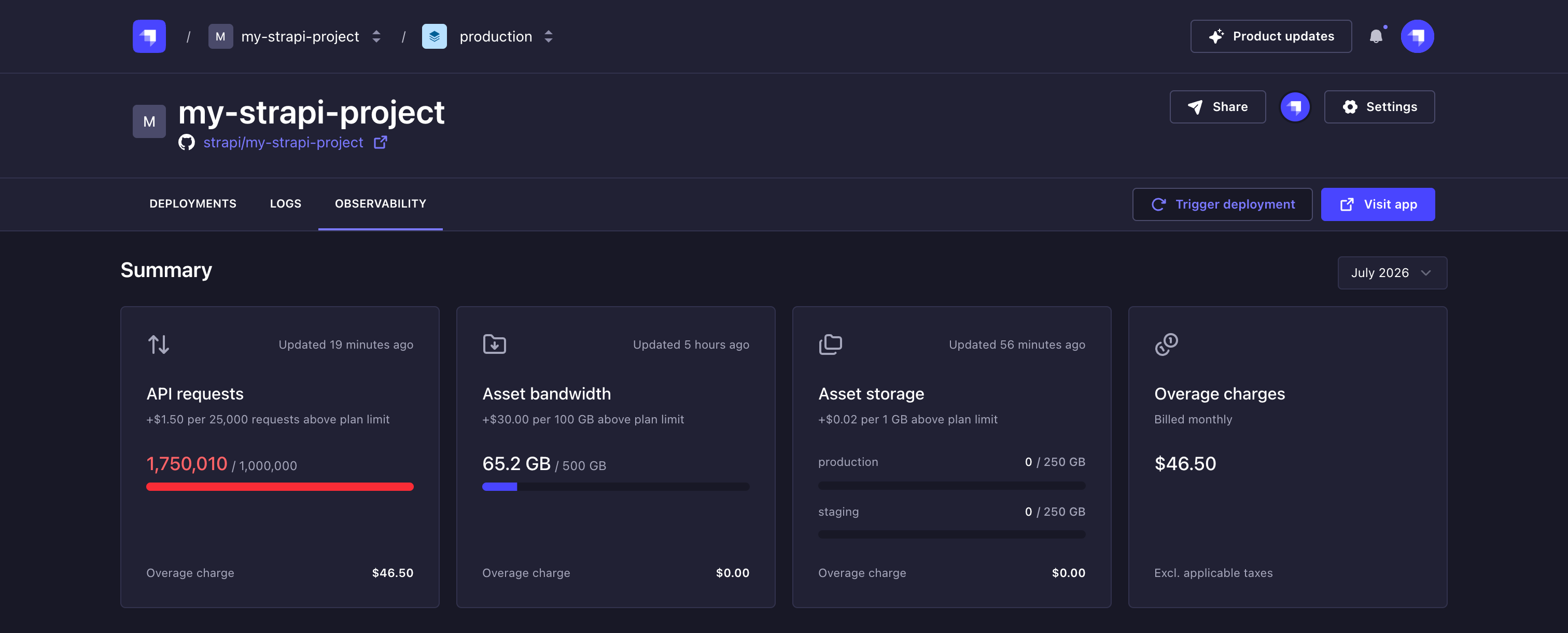Click the Asset bandwidth download folder icon
The image size is (1568, 633).
click(x=494, y=344)
